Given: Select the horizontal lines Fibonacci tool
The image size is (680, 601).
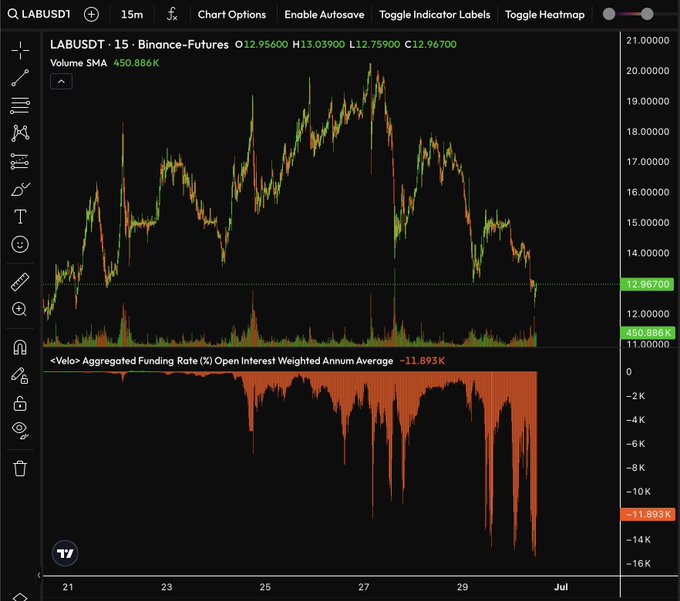Looking at the screenshot, I should tap(20, 105).
